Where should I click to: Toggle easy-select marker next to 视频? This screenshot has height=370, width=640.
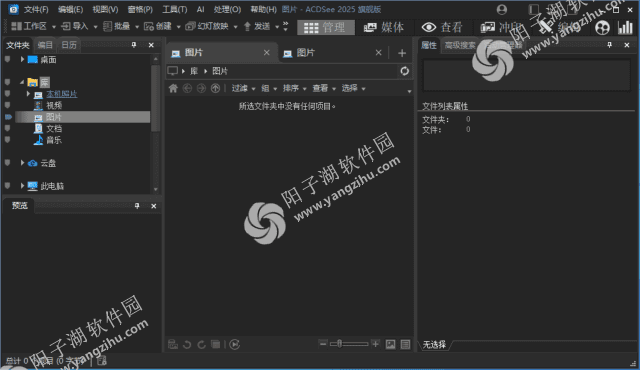tap(7, 105)
